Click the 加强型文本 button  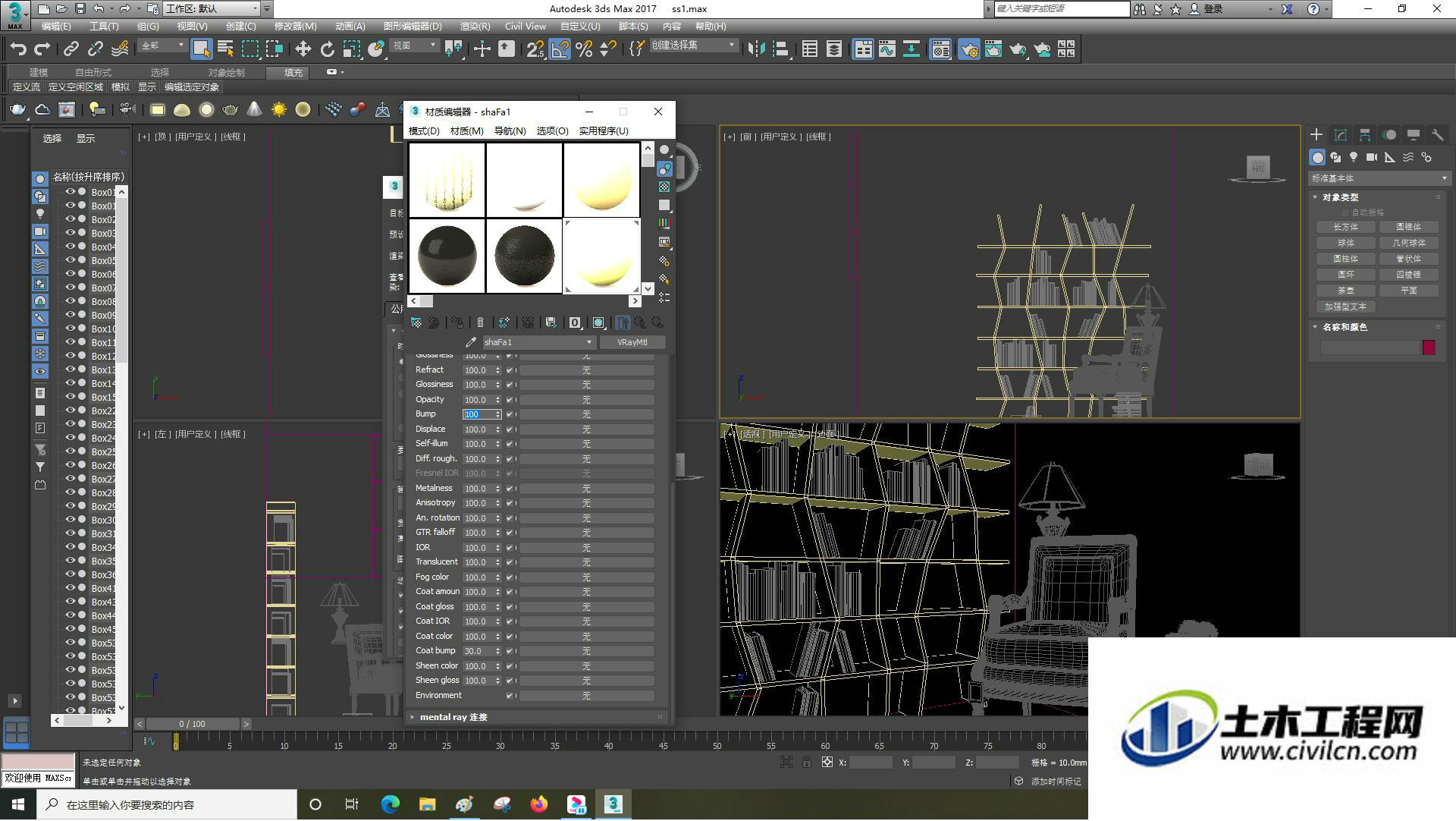click(x=1346, y=307)
